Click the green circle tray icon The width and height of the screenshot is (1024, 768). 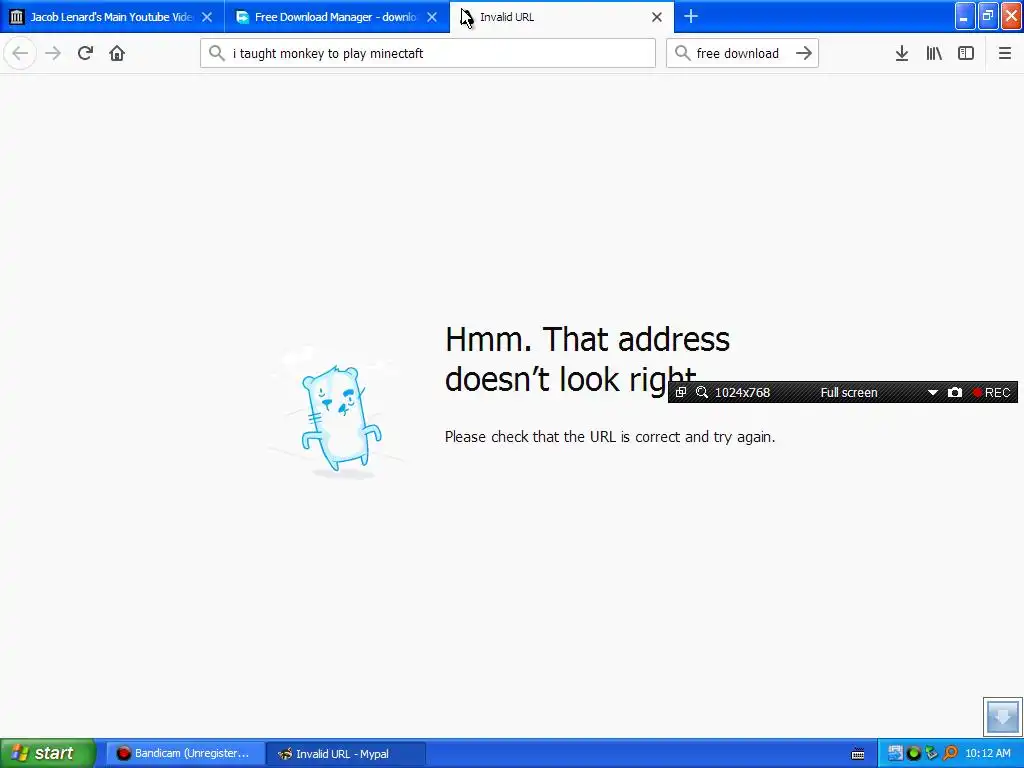click(914, 754)
